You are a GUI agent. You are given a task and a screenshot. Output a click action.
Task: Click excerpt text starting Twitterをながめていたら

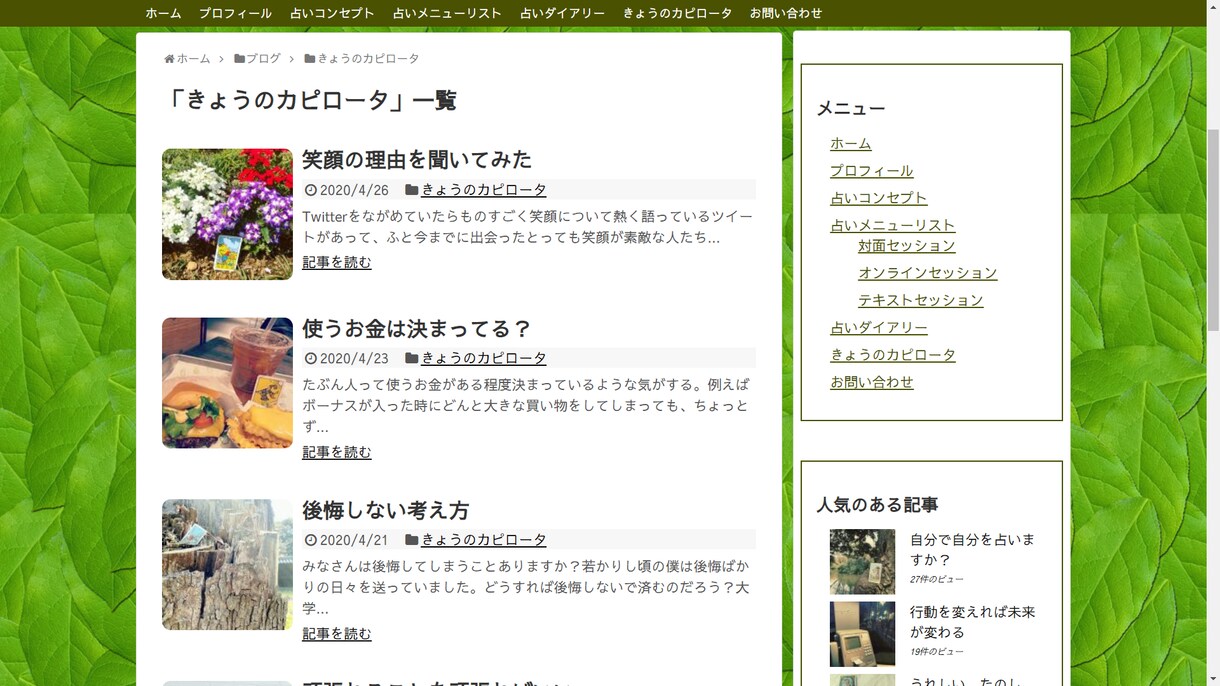click(x=527, y=227)
